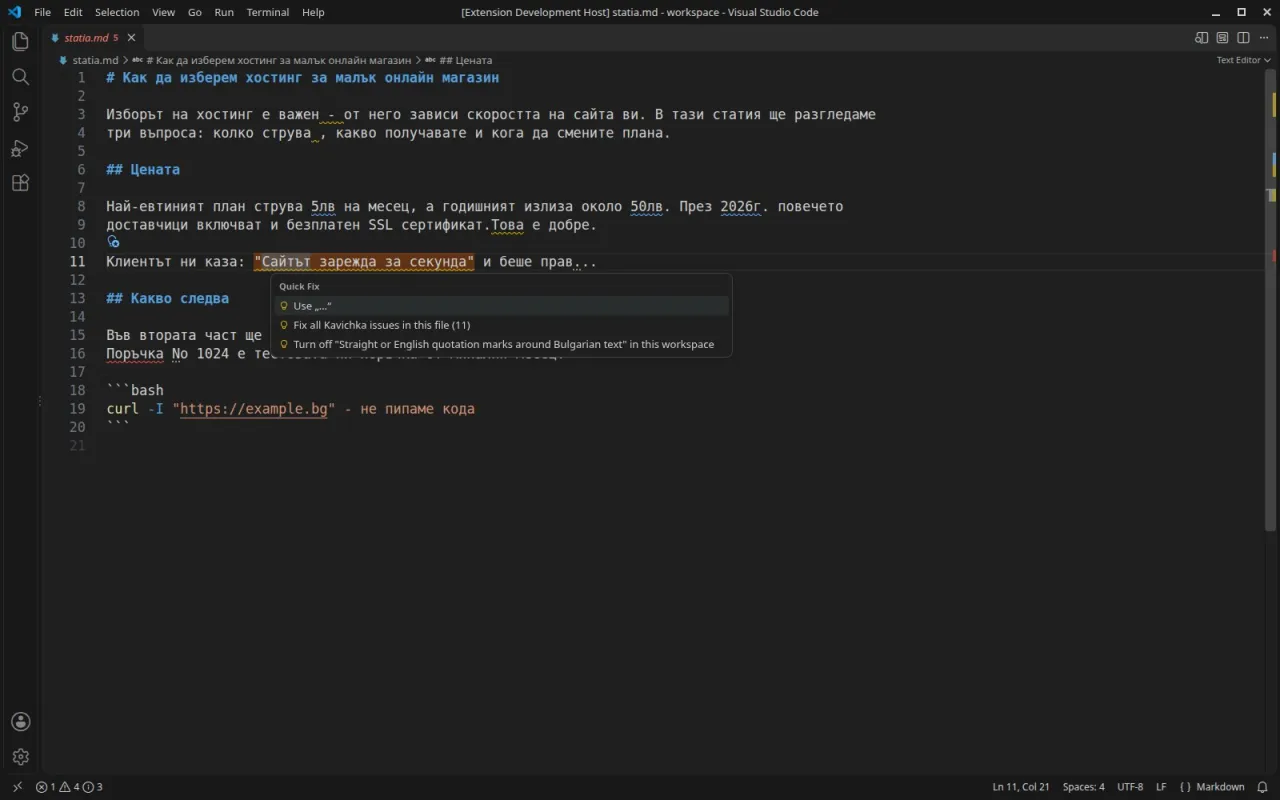Show problems from errors and warnings counter

[x=69, y=787]
